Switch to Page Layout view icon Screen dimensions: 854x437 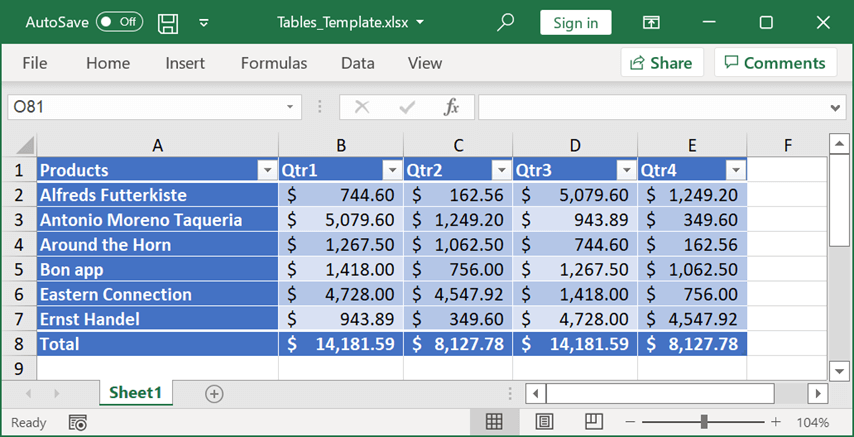(544, 422)
